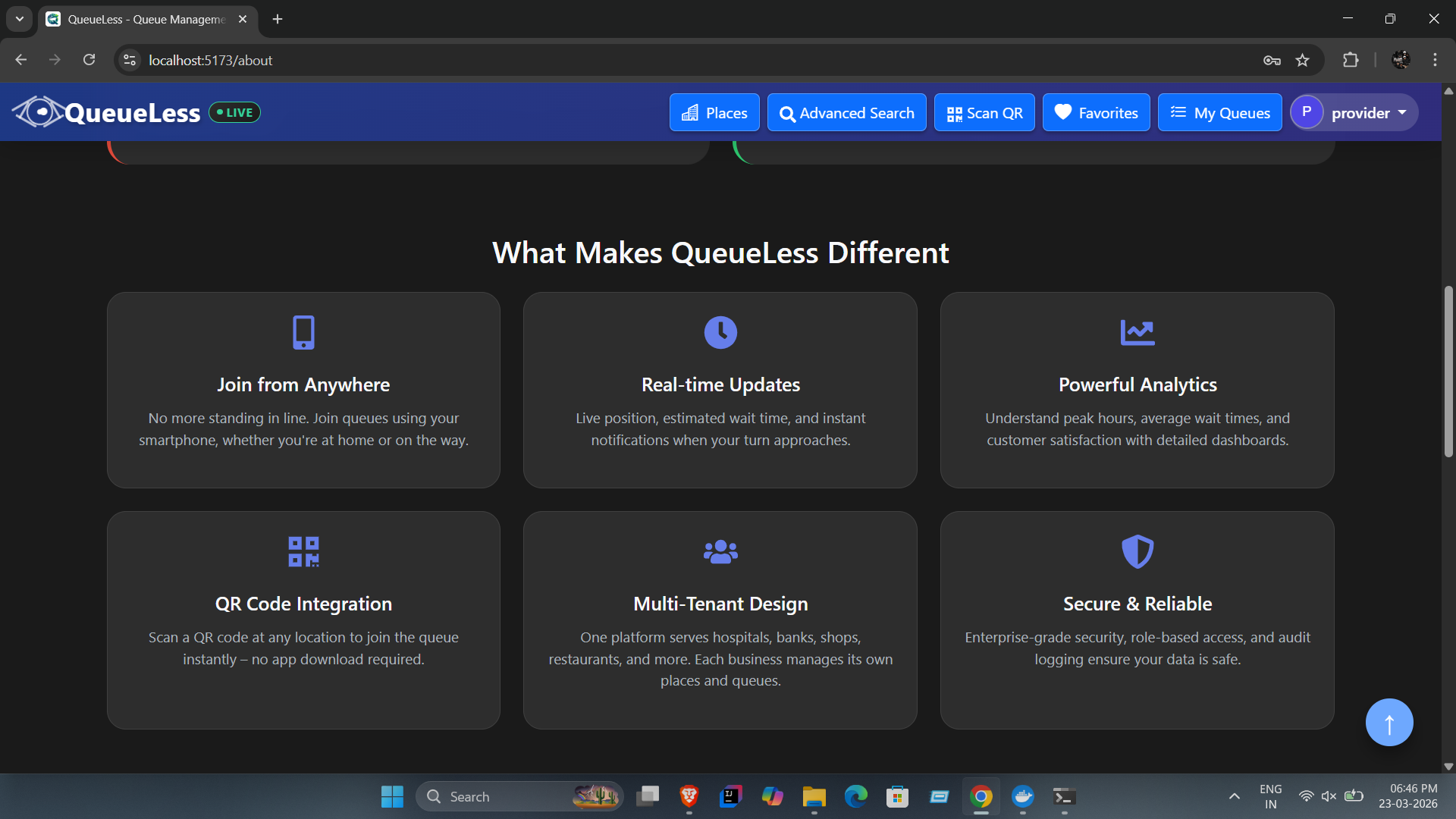
Task: Click the scrollbar down arrow
Action: 1448,767
